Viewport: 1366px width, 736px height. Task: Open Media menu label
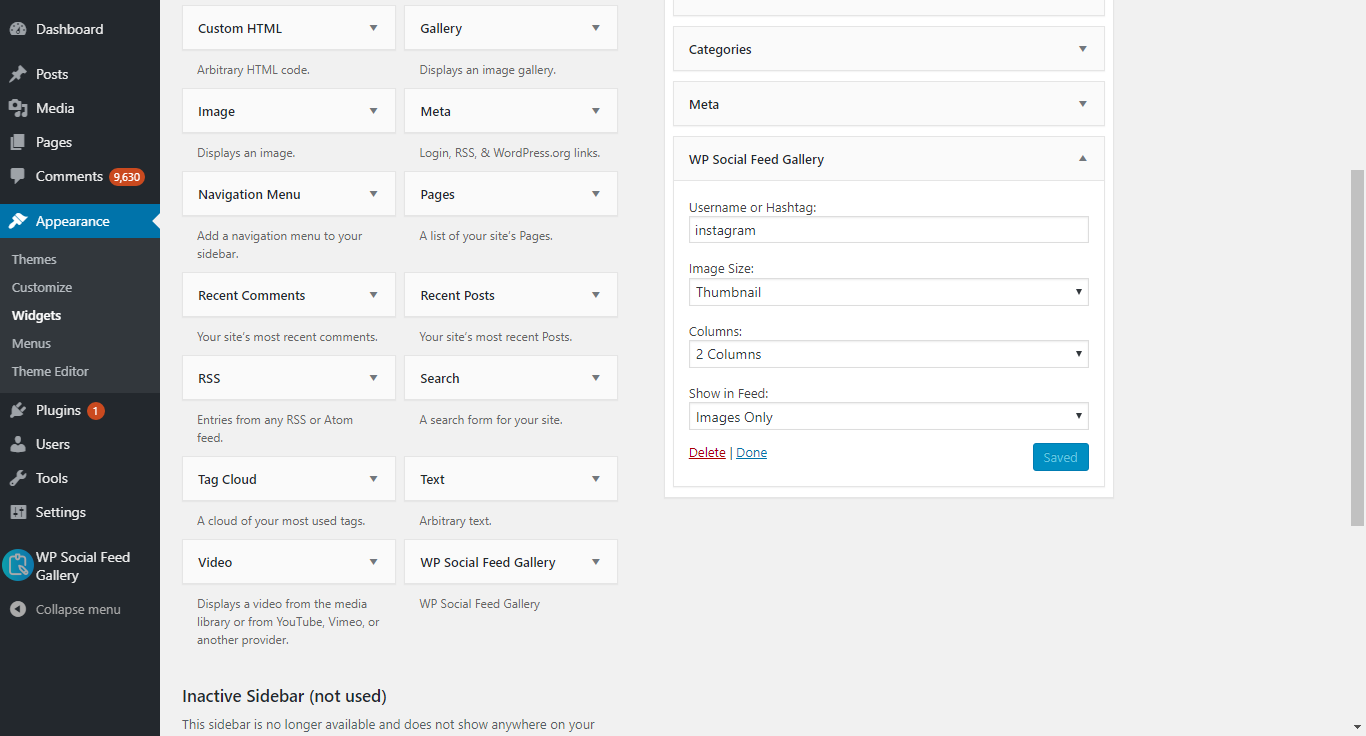click(55, 108)
